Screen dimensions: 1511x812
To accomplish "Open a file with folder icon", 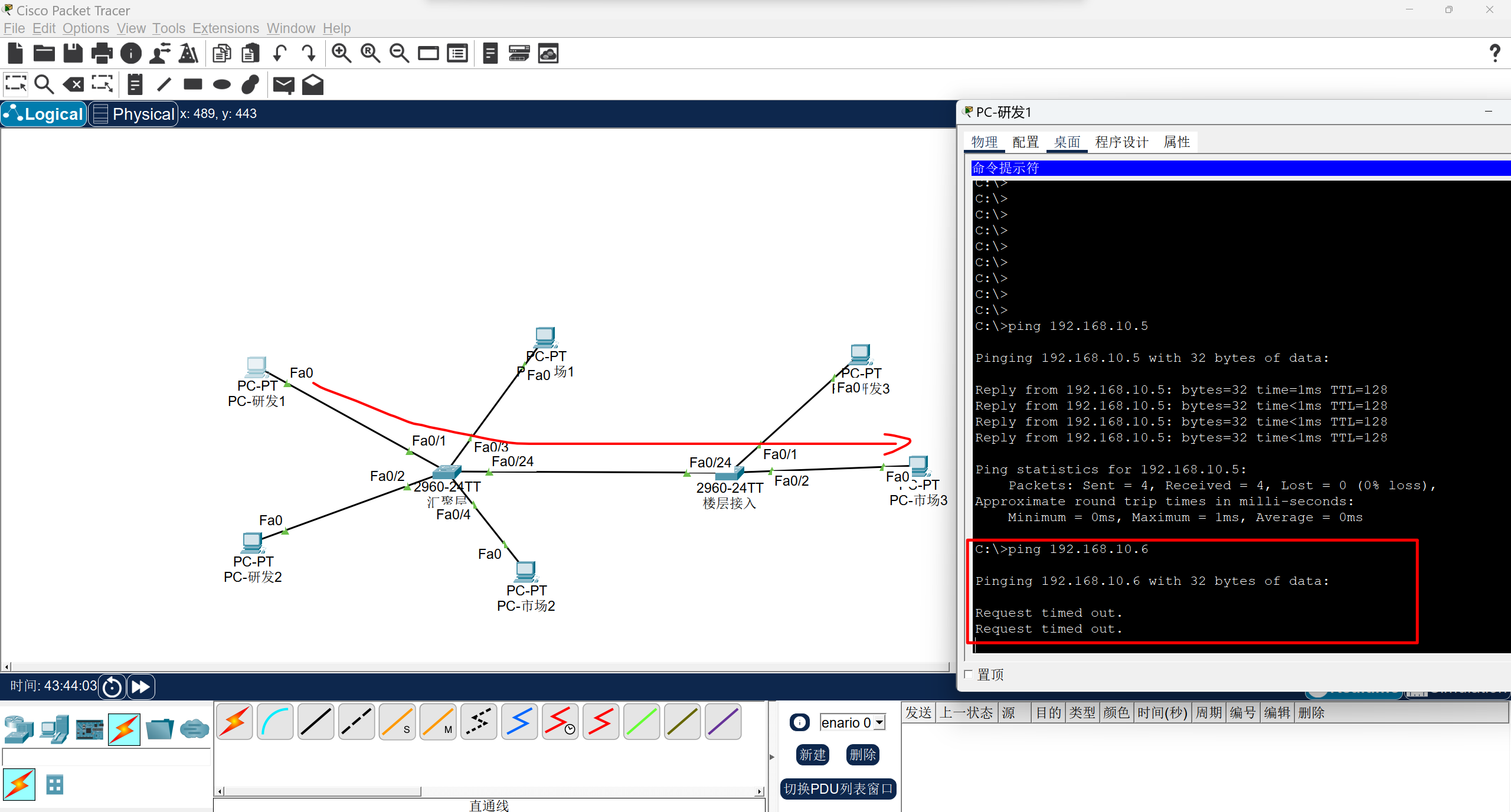I will click(x=44, y=54).
